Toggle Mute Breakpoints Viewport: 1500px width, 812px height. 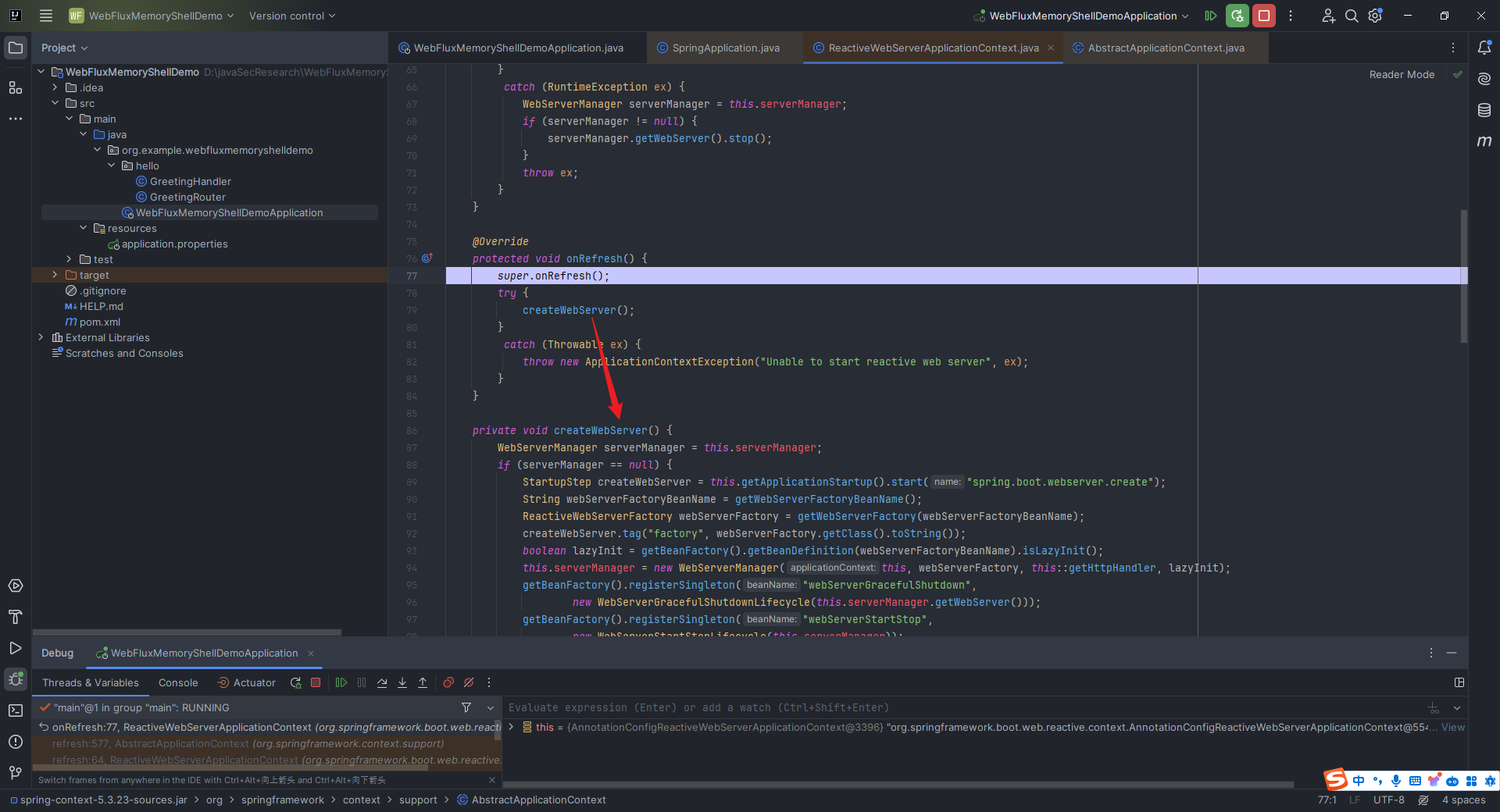pyautogui.click(x=469, y=682)
